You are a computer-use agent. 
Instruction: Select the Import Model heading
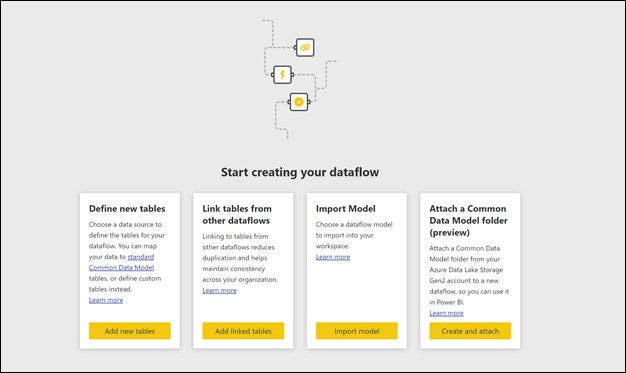pyautogui.click(x=346, y=208)
